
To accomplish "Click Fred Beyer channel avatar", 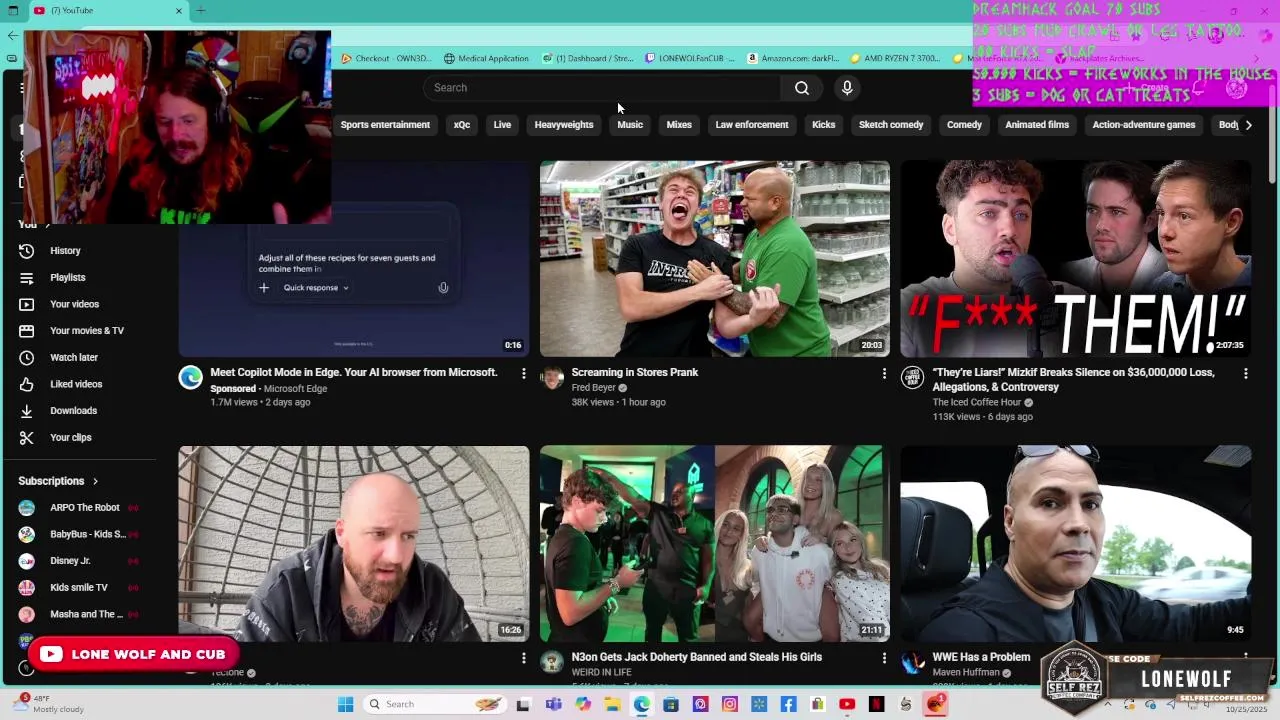I will (552, 377).
